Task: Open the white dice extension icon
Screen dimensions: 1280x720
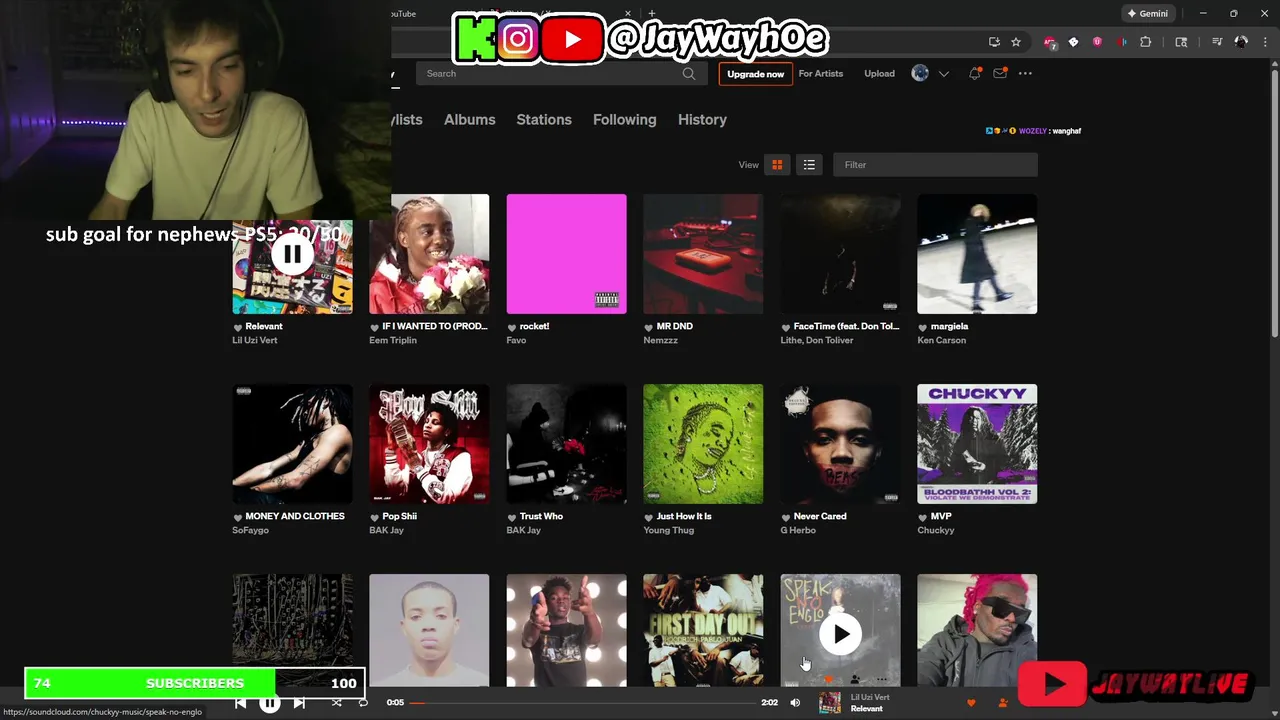Action: [1073, 42]
